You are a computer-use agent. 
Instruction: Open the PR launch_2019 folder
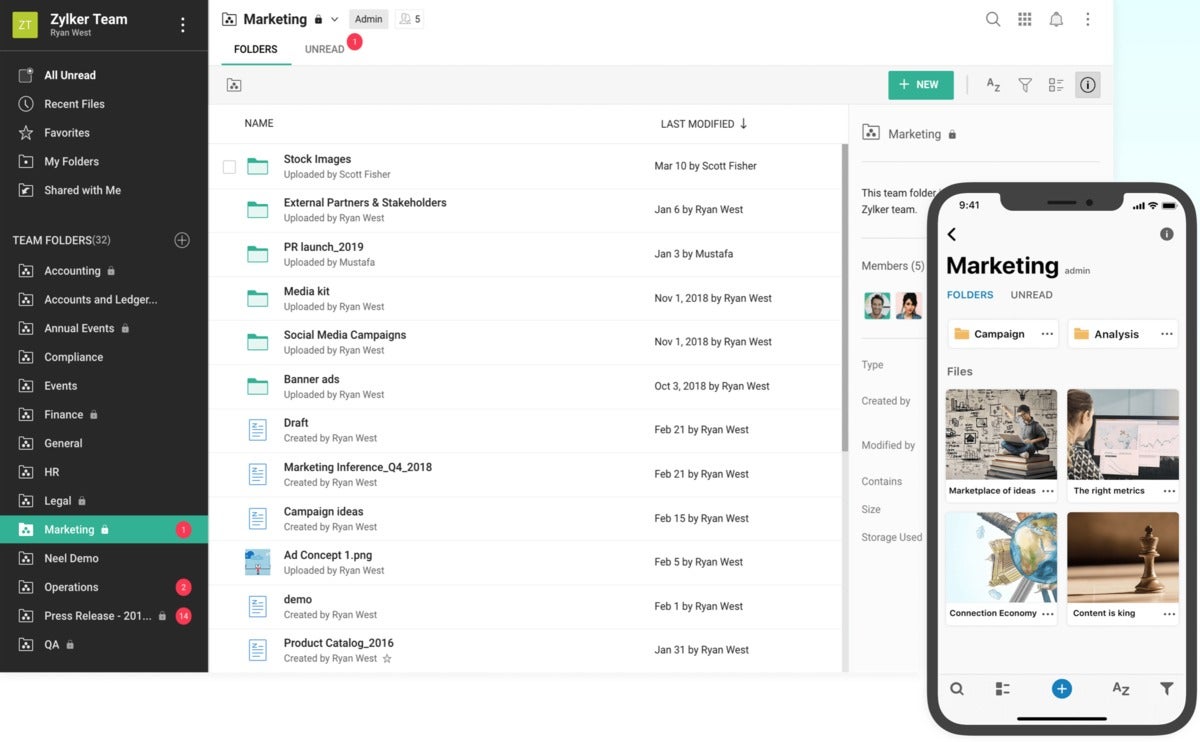(x=323, y=247)
